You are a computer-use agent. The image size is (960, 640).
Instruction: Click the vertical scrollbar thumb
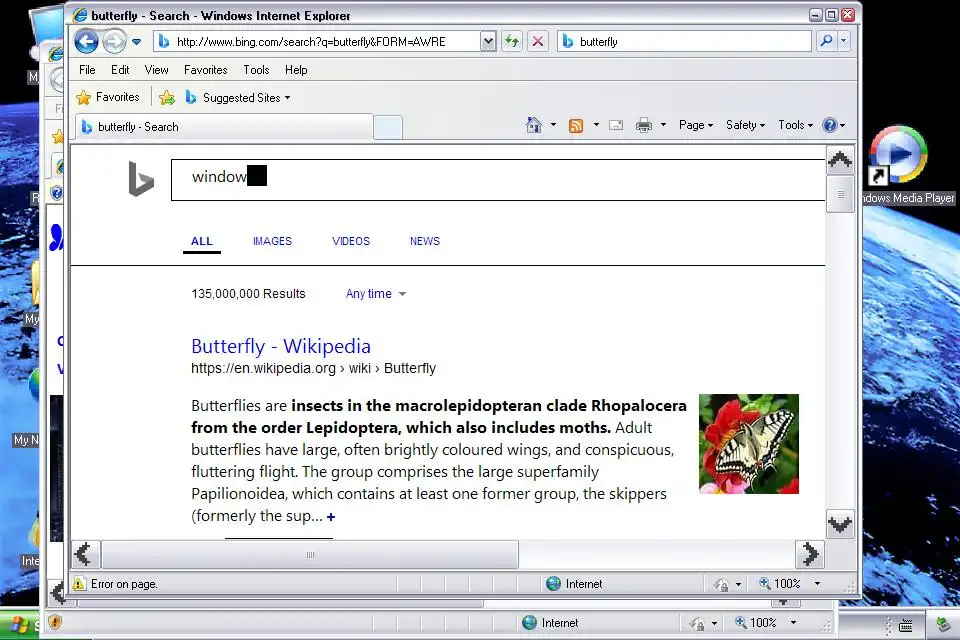point(840,194)
